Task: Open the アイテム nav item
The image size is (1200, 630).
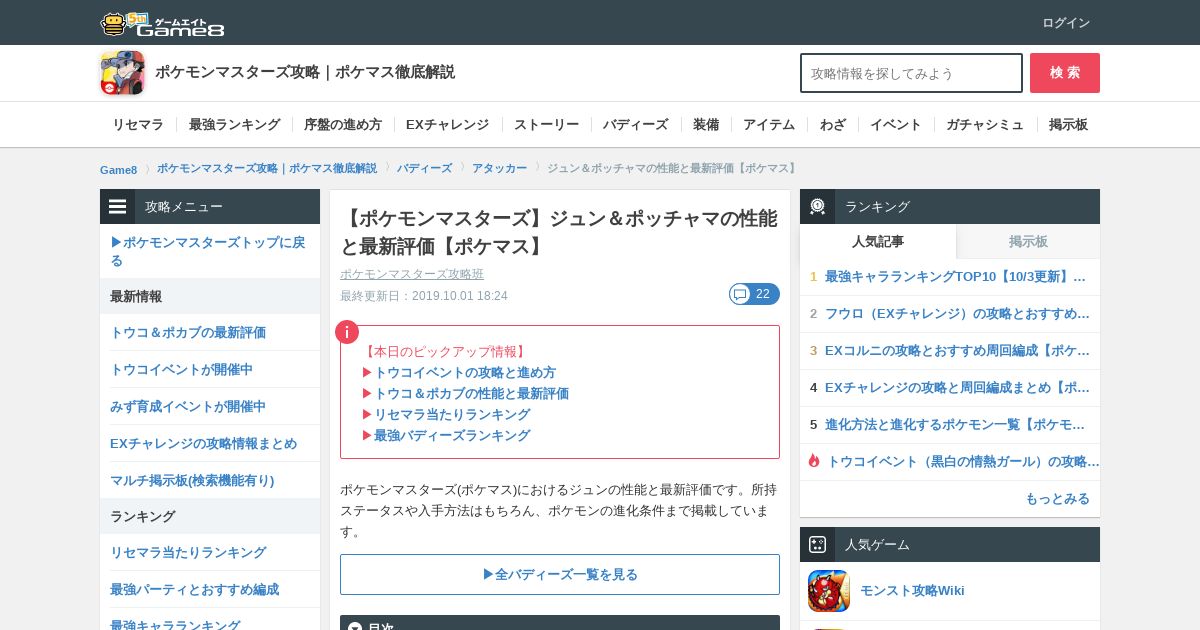Action: click(769, 125)
